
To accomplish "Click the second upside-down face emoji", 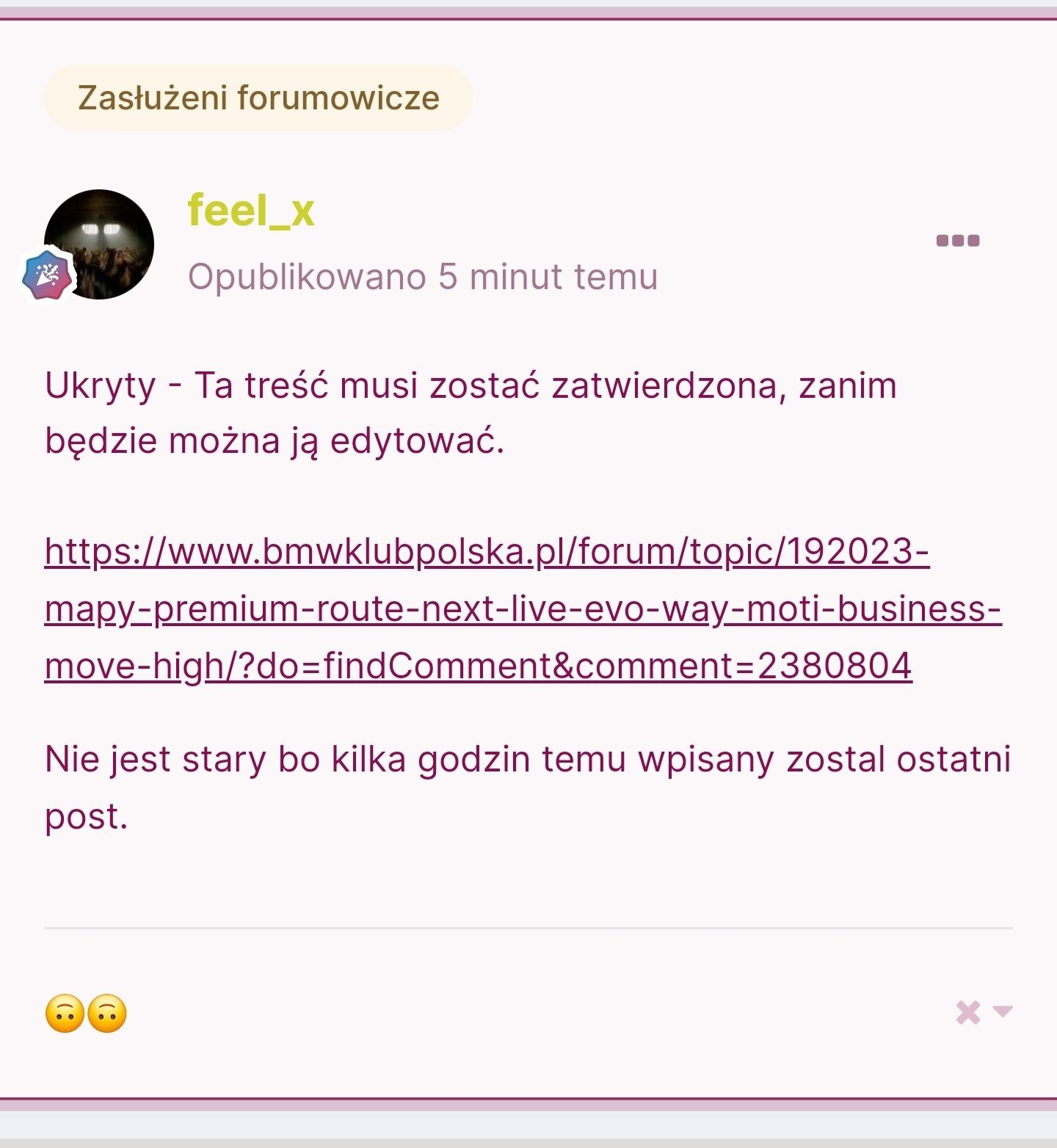I will click(x=107, y=1014).
